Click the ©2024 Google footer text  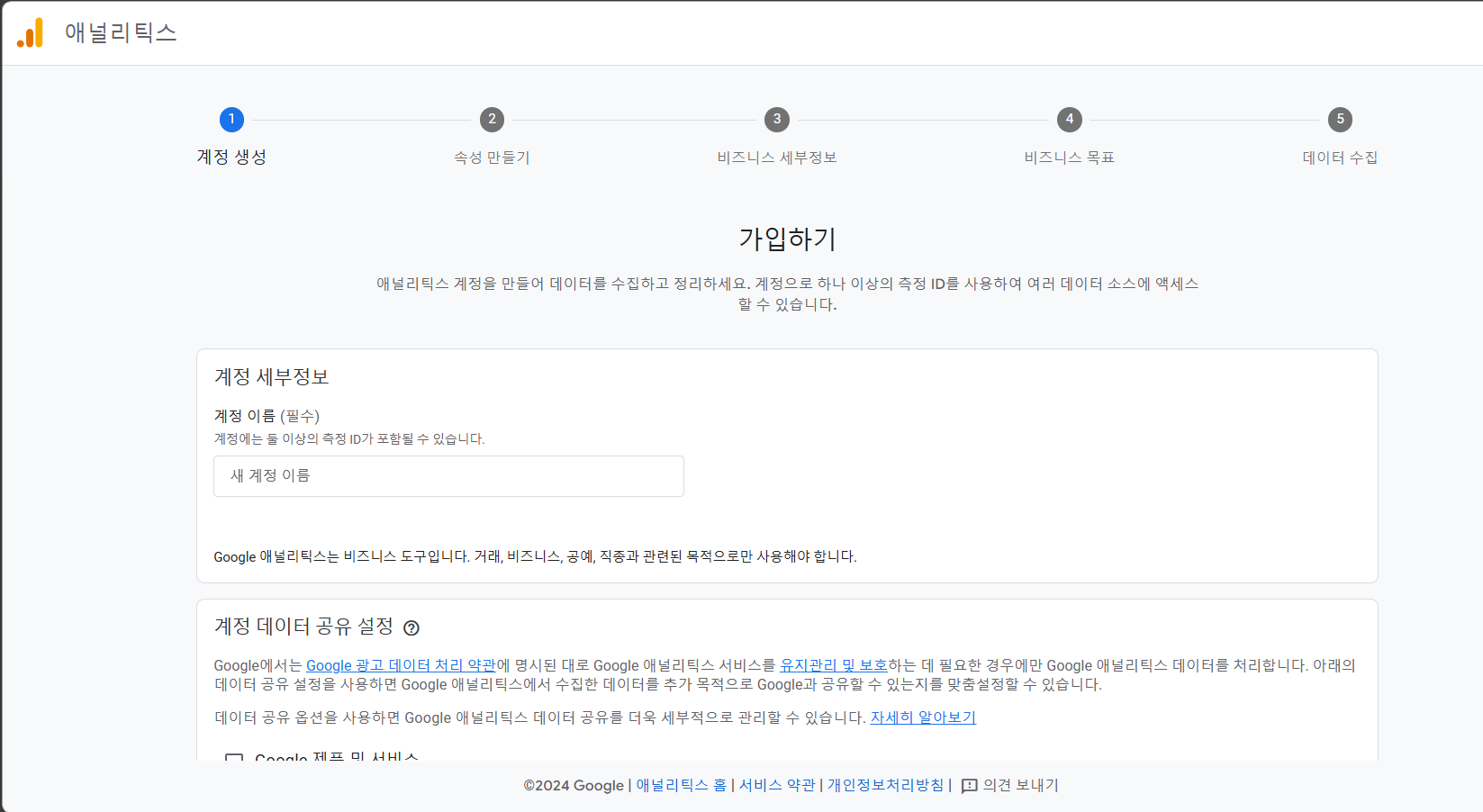574,785
